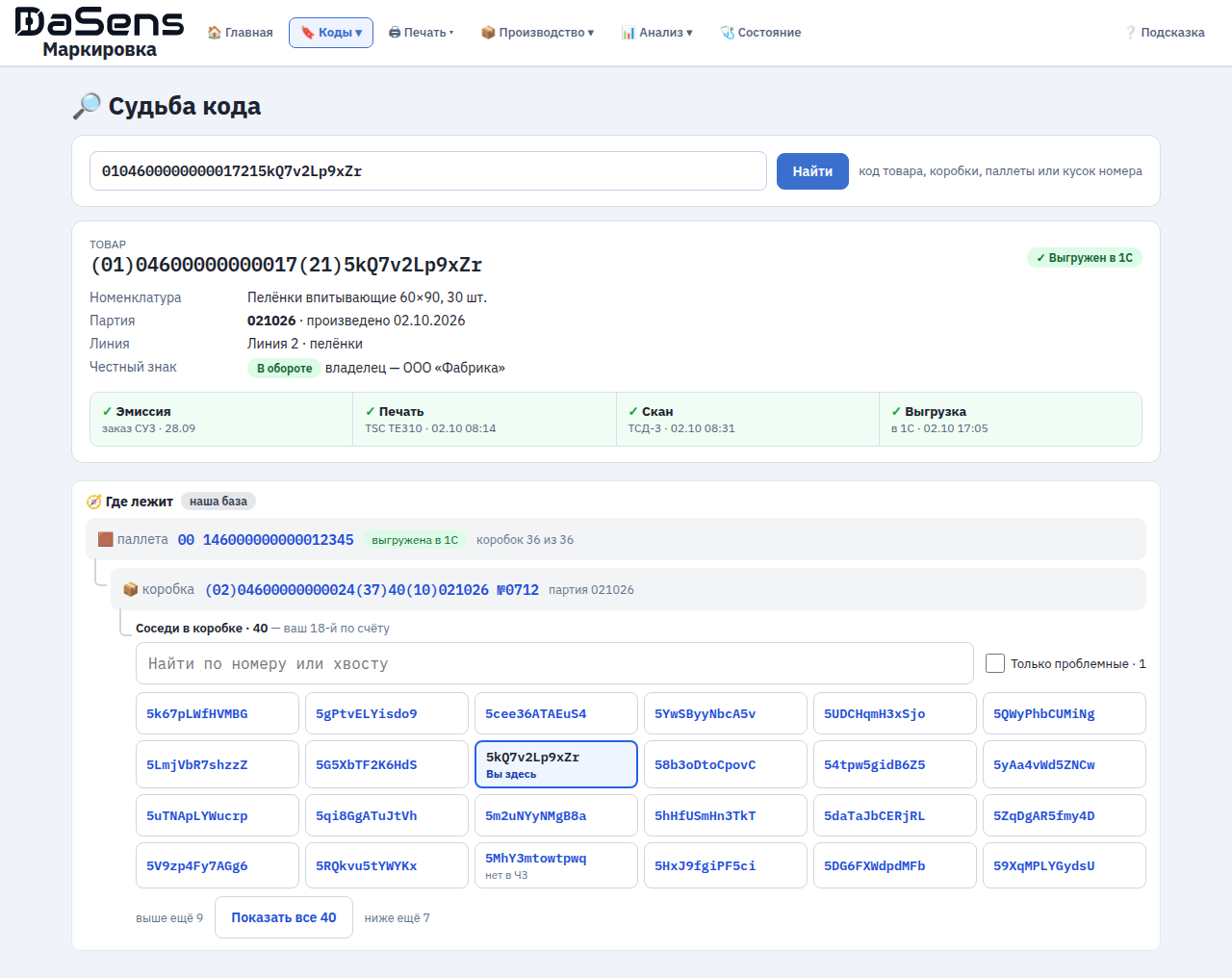Toggle the Только проблемные checkbox
The height and width of the screenshot is (978, 1232).
click(995, 663)
